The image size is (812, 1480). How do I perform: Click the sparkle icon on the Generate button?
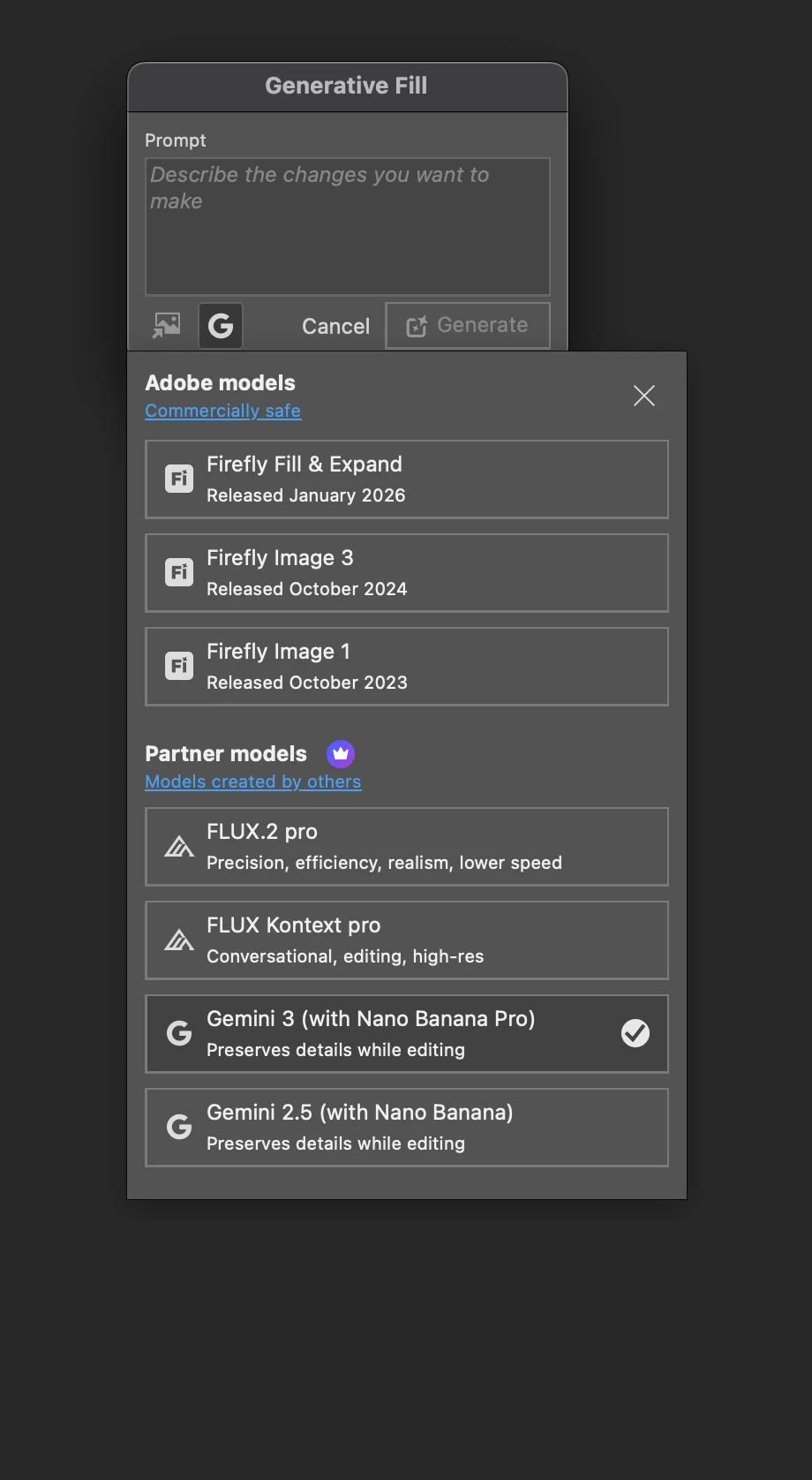click(x=417, y=326)
